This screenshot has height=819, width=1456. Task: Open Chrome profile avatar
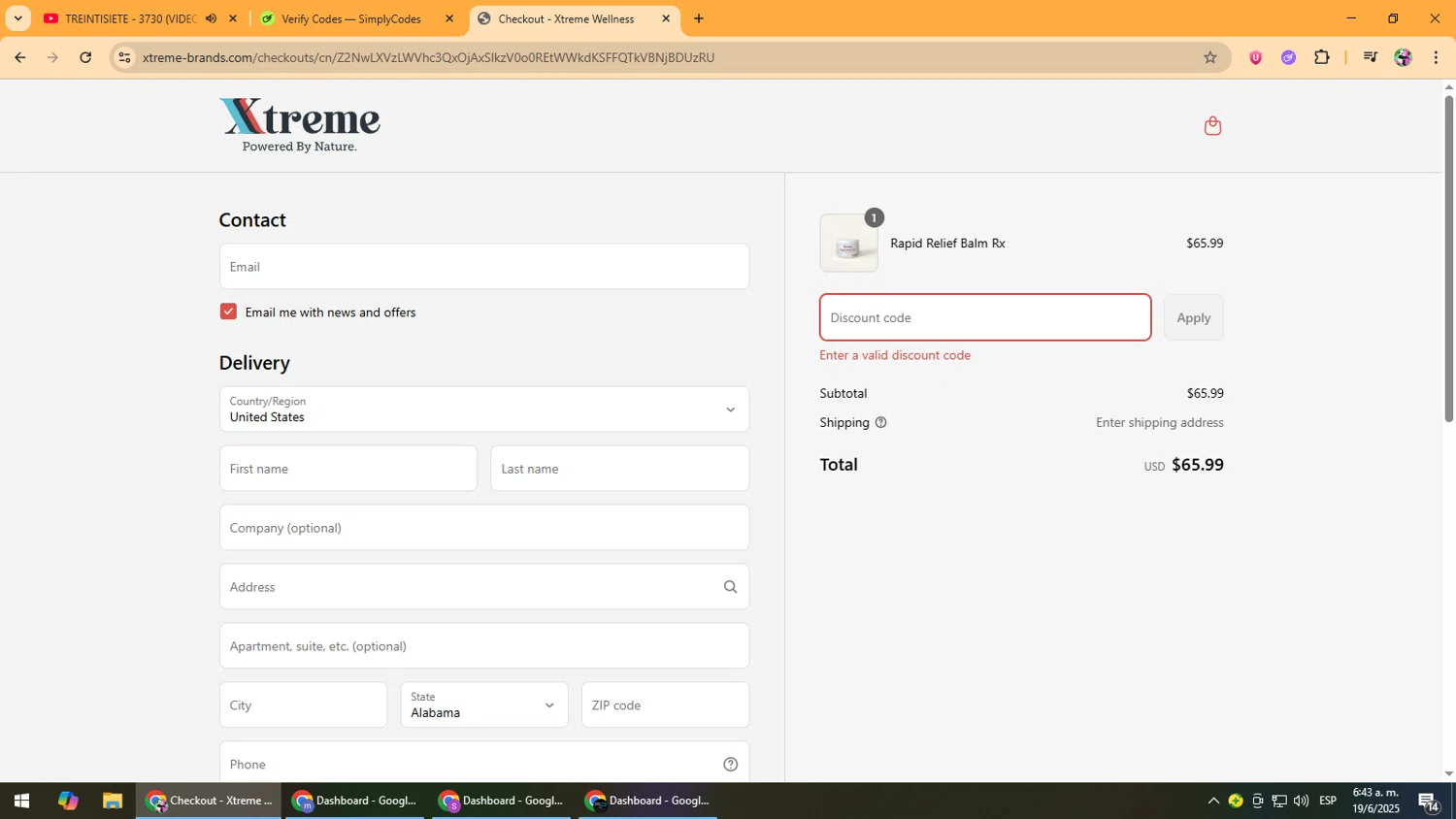point(1403,57)
